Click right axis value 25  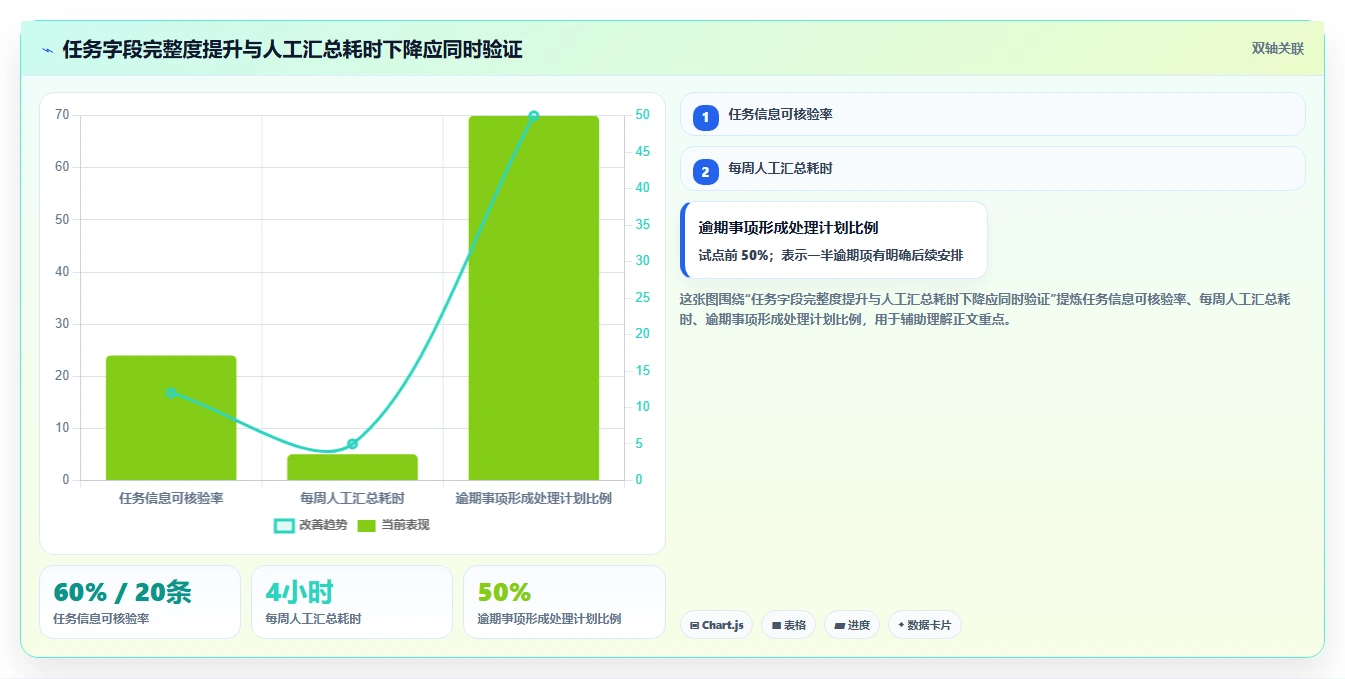coord(642,298)
